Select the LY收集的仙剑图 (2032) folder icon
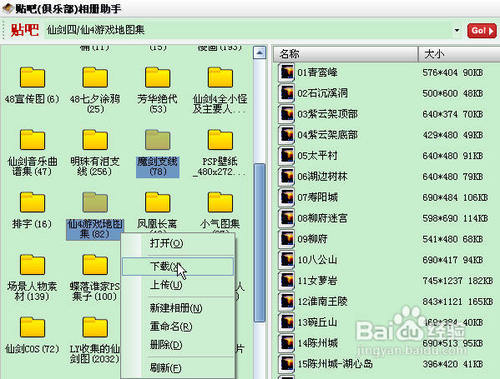This screenshot has width=500, height=379. pos(95,327)
